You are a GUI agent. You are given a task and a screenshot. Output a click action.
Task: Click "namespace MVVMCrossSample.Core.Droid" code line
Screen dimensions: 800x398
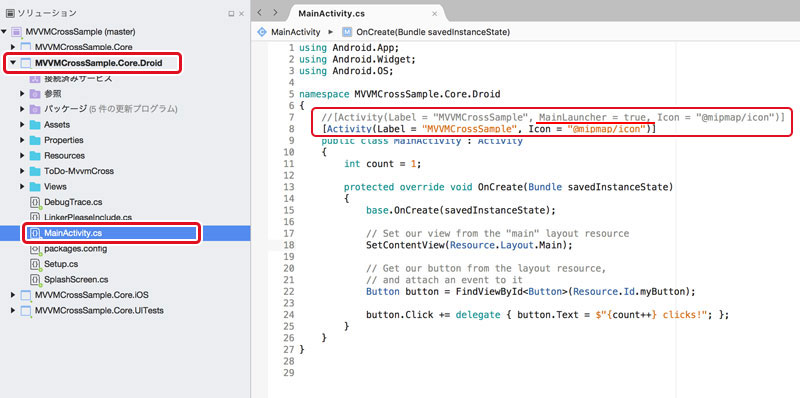click(x=399, y=94)
